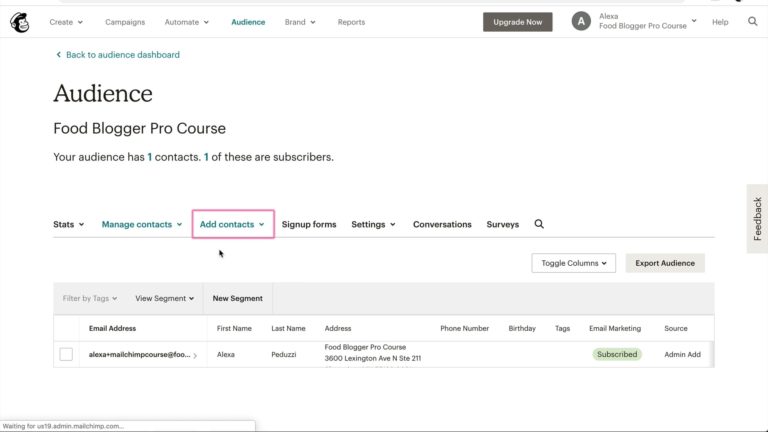Click the Email Address column header
This screenshot has width=768, height=432.
(x=112, y=328)
